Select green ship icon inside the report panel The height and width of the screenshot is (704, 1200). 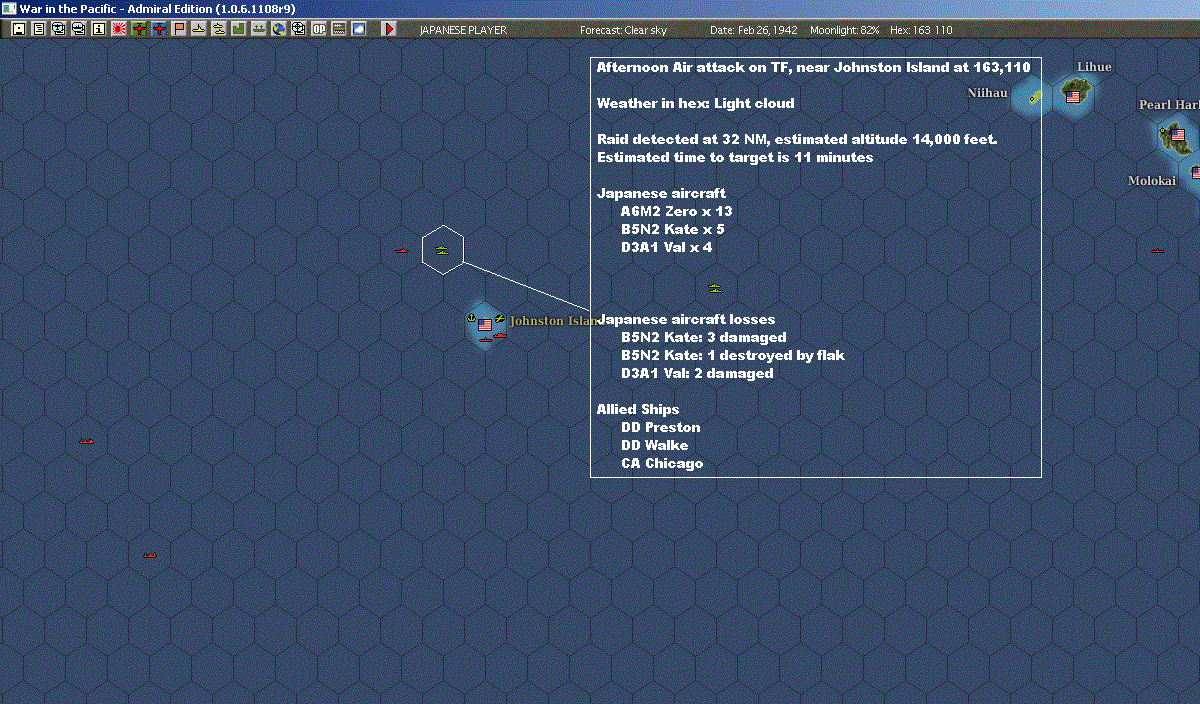pyautogui.click(x=715, y=288)
